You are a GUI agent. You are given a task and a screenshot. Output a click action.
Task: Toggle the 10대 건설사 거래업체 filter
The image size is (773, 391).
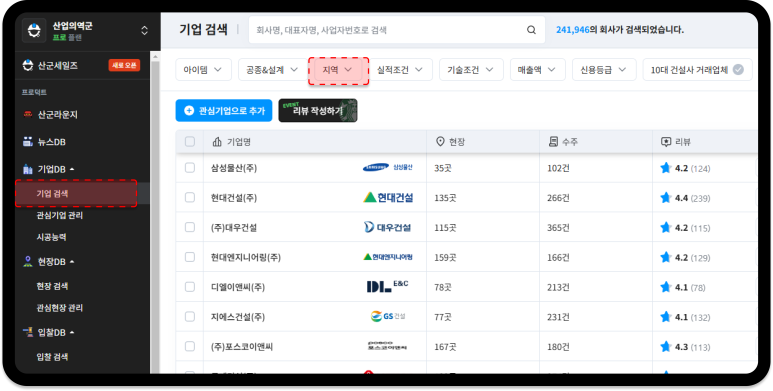coord(697,70)
